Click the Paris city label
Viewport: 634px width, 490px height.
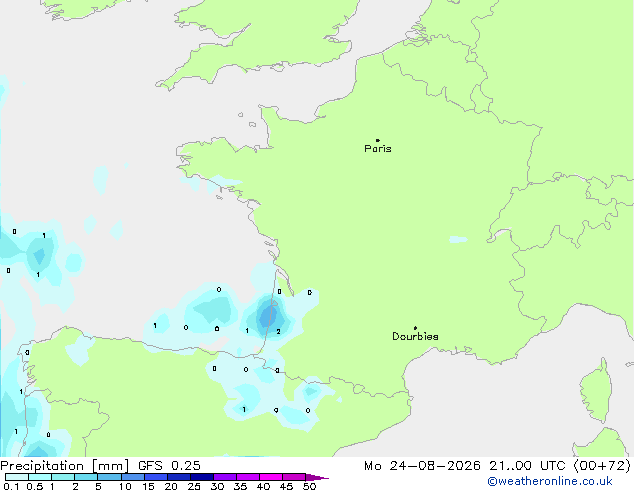point(378,149)
